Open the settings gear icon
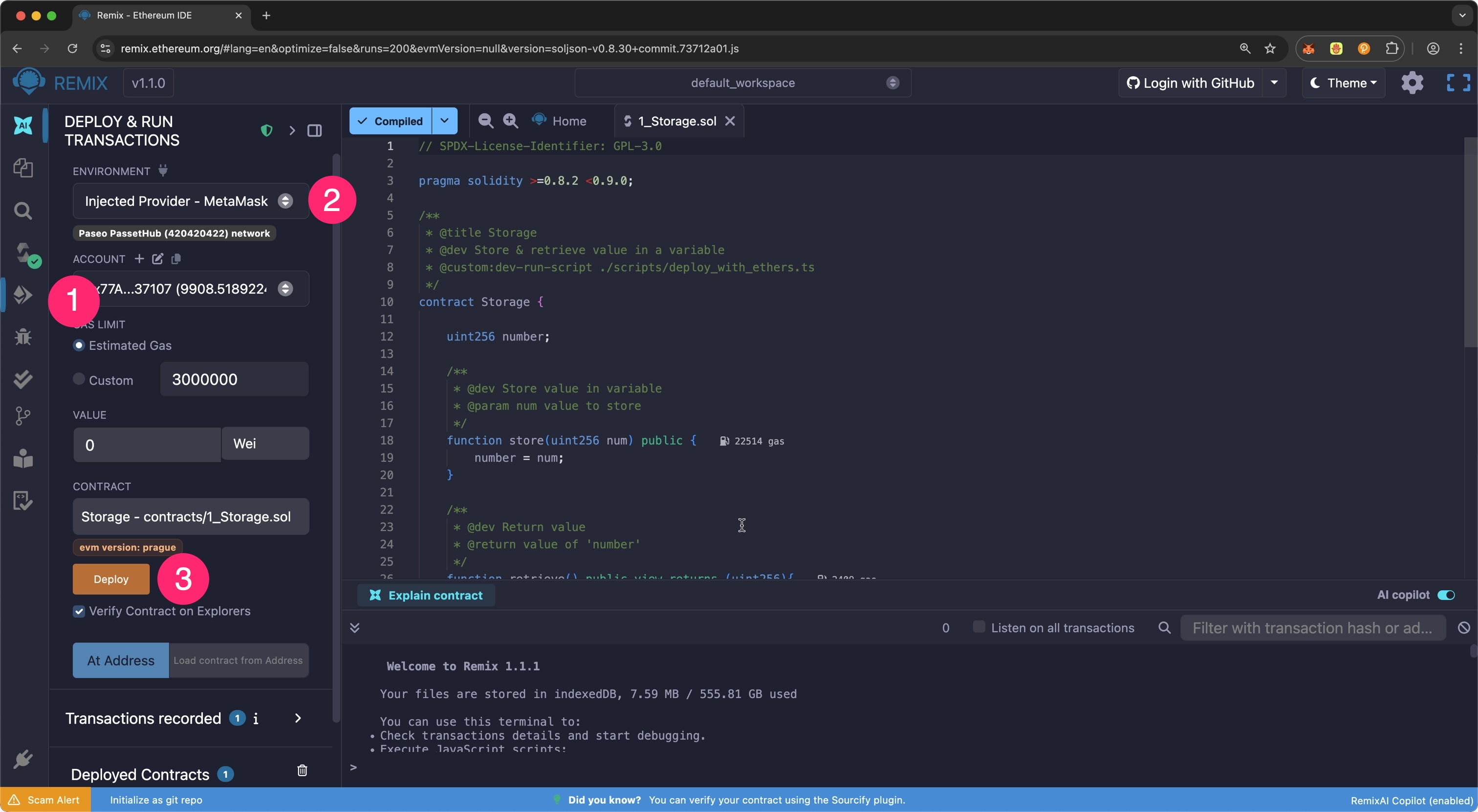 pos(1412,83)
